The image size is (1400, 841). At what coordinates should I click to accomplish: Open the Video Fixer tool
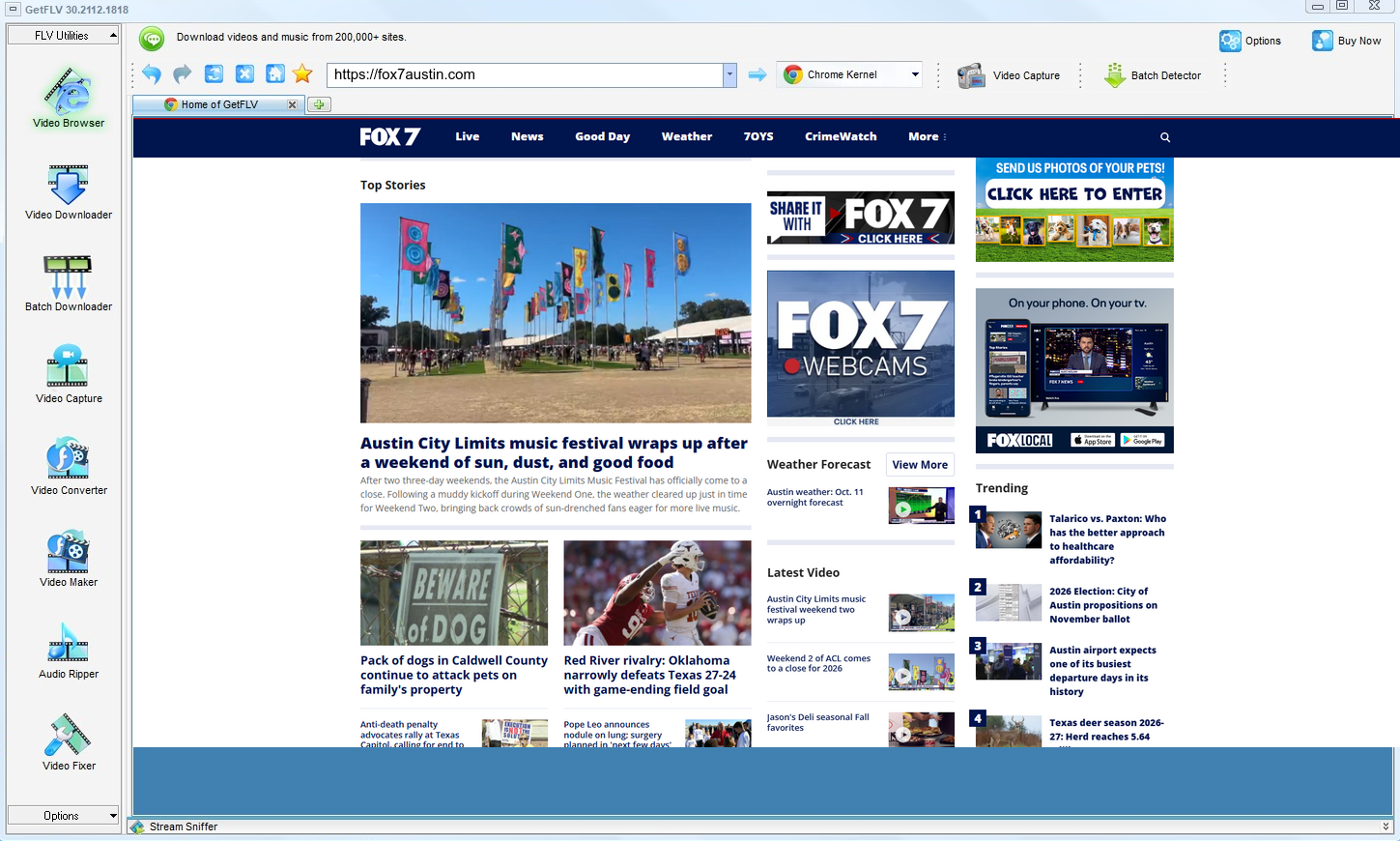(x=69, y=742)
